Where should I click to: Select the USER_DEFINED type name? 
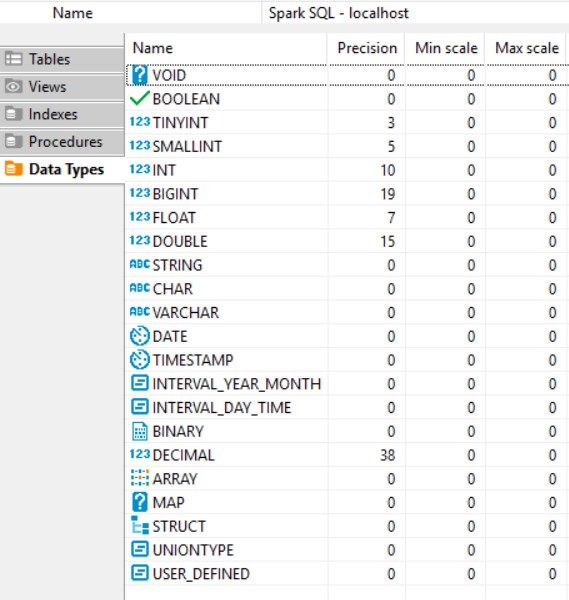pyautogui.click(x=201, y=574)
